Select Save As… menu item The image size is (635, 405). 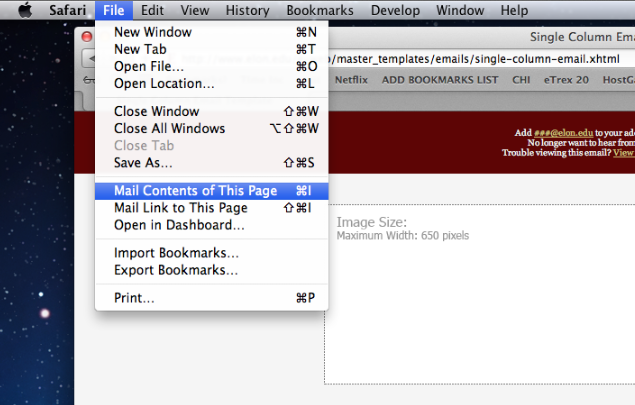click(143, 162)
